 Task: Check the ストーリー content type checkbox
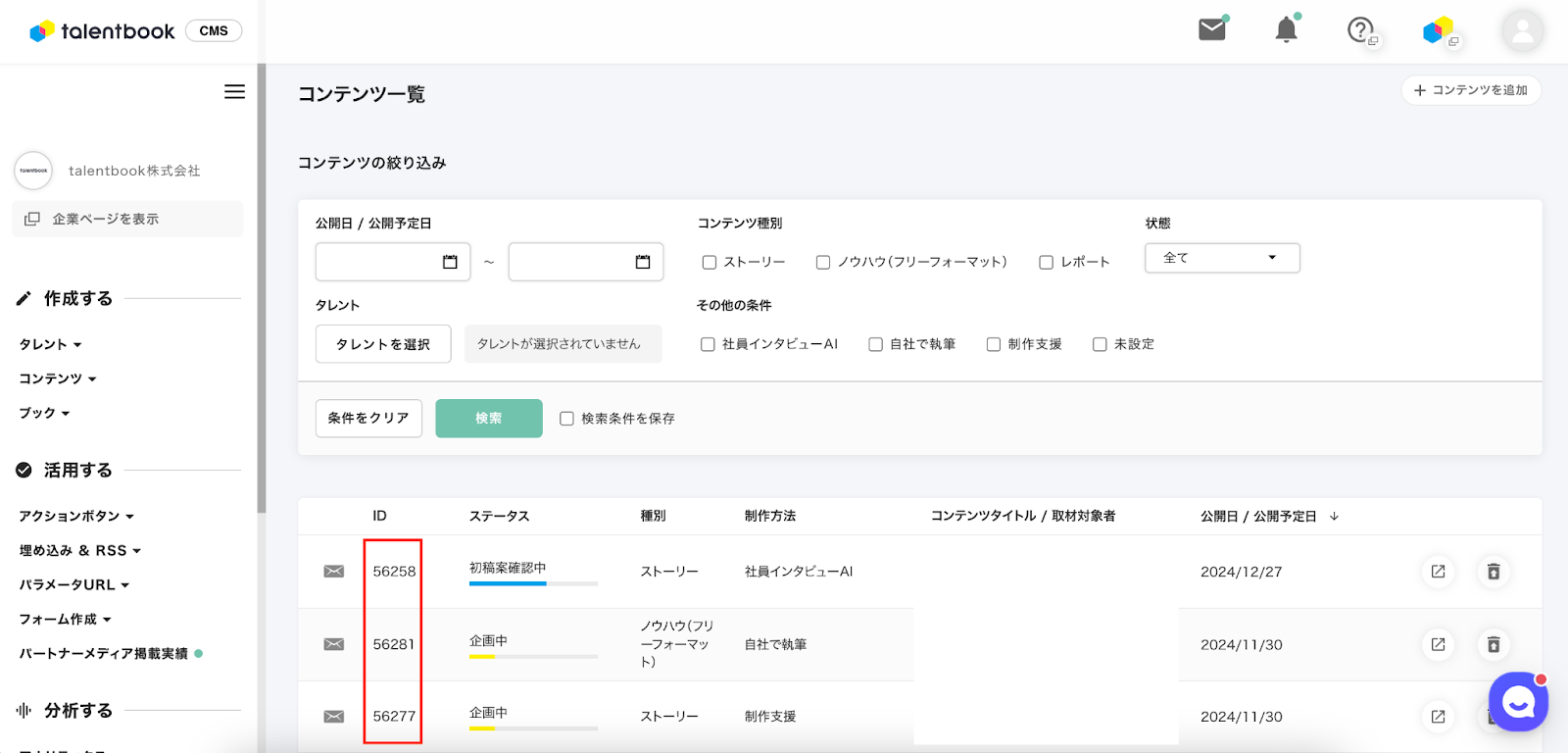710,262
